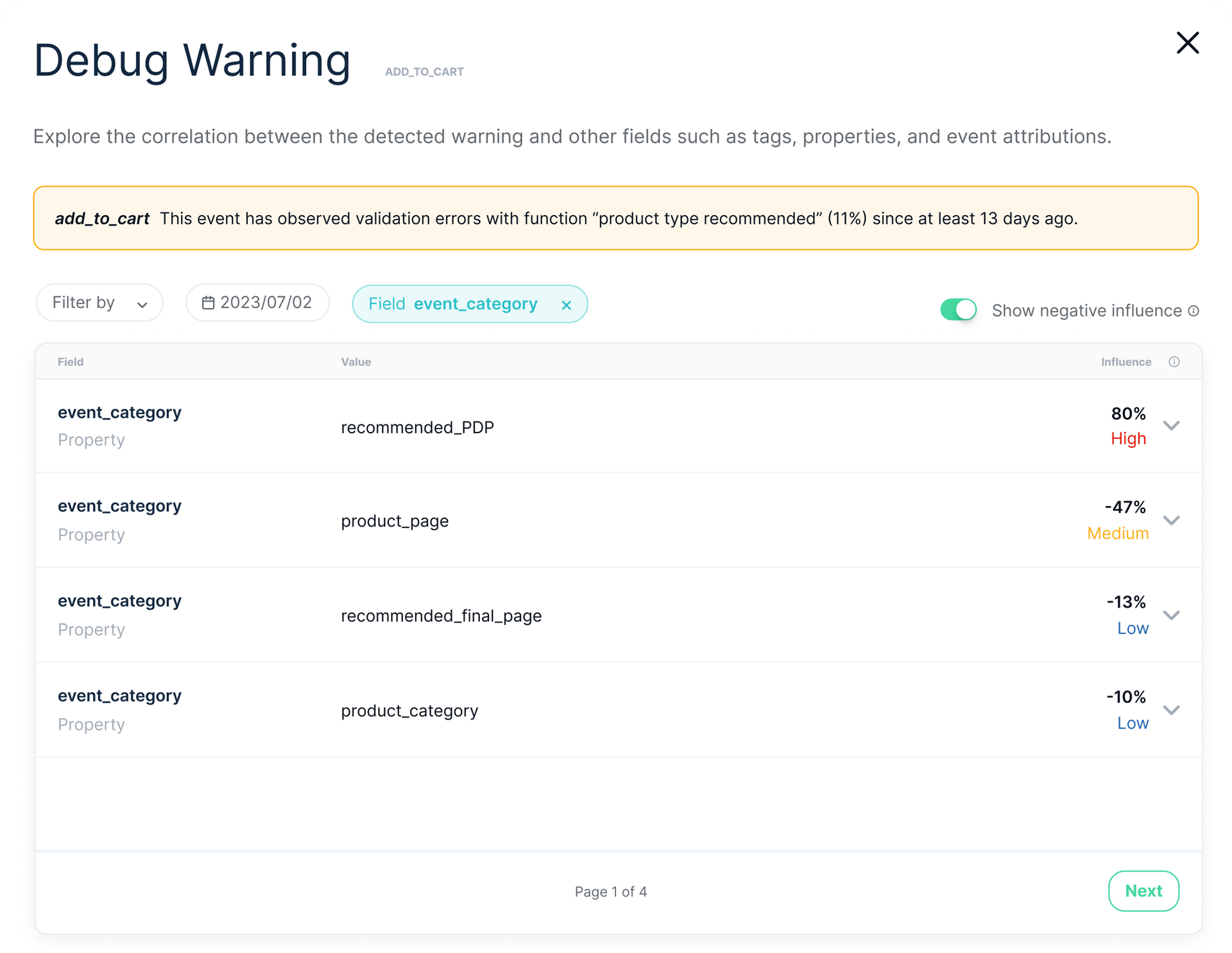Expand the recommended_PDP row chevron

click(x=1172, y=425)
